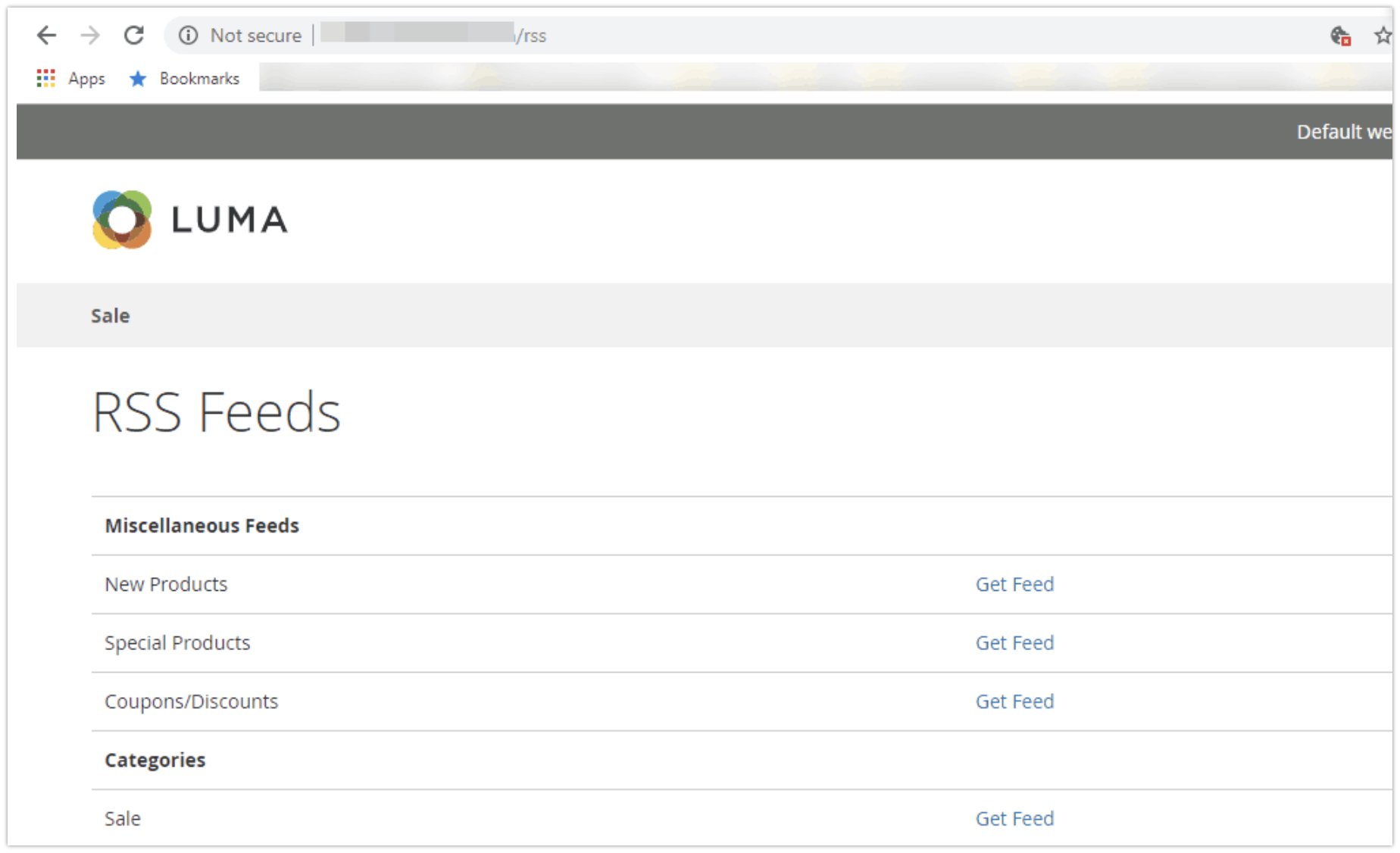Click the browser forward arrow
This screenshot has width=1400, height=853.
[90, 35]
